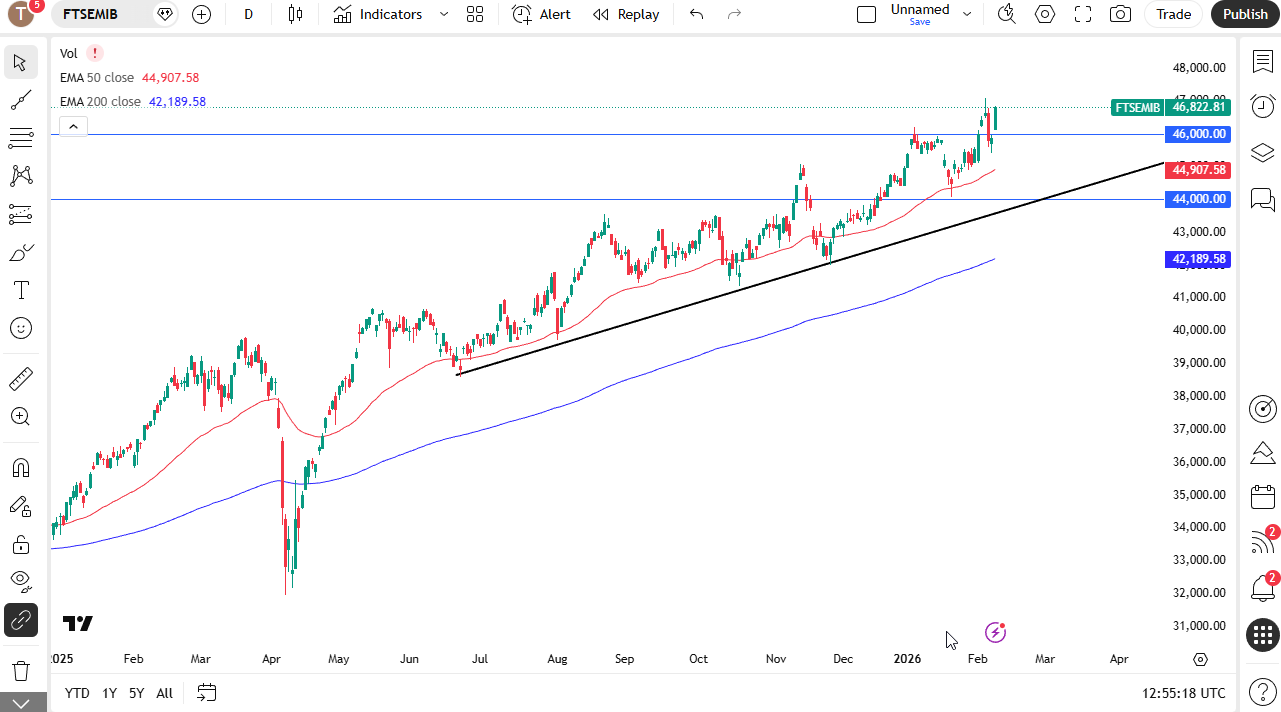Publish the chart idea
Viewport: 1281px width, 712px height.
click(x=1245, y=14)
